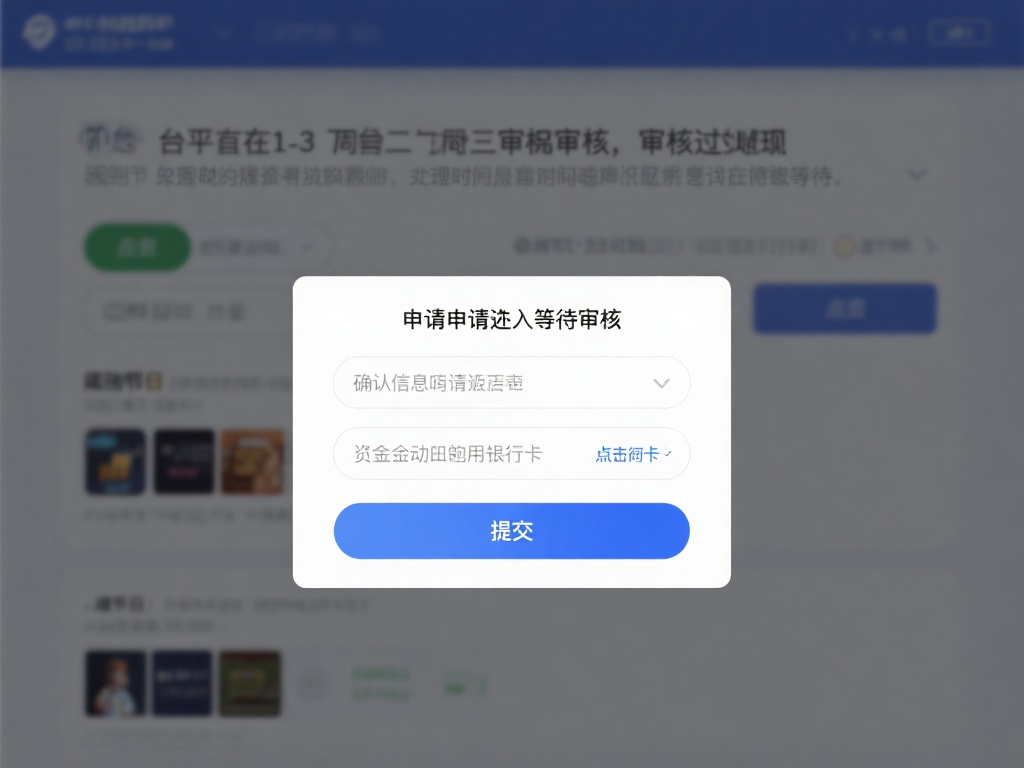Click the outlined button in the top-right header
This screenshot has width=1024, height=768.
click(x=959, y=33)
